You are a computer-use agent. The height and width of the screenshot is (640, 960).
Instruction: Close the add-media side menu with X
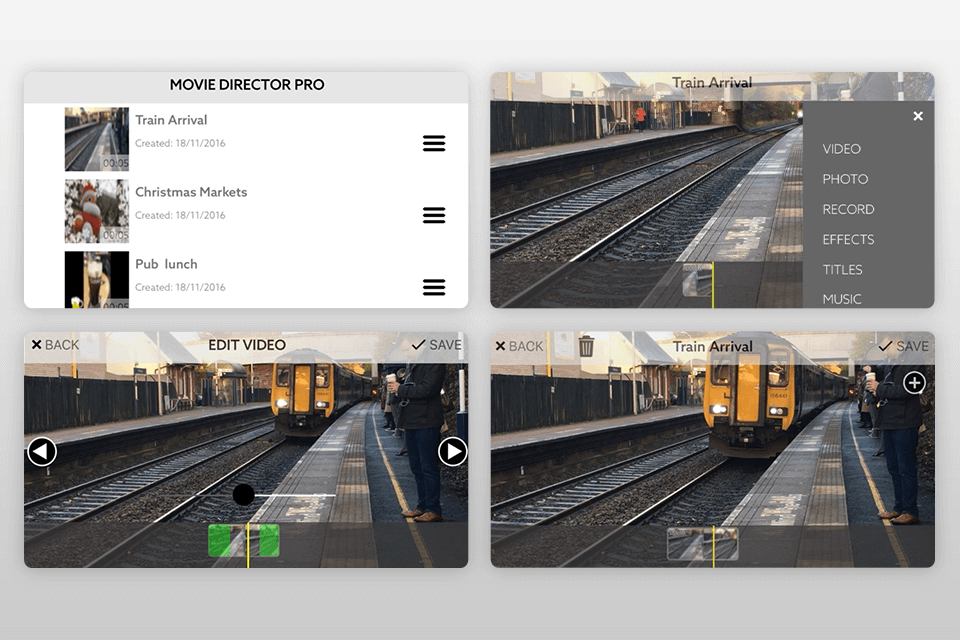[x=918, y=116]
